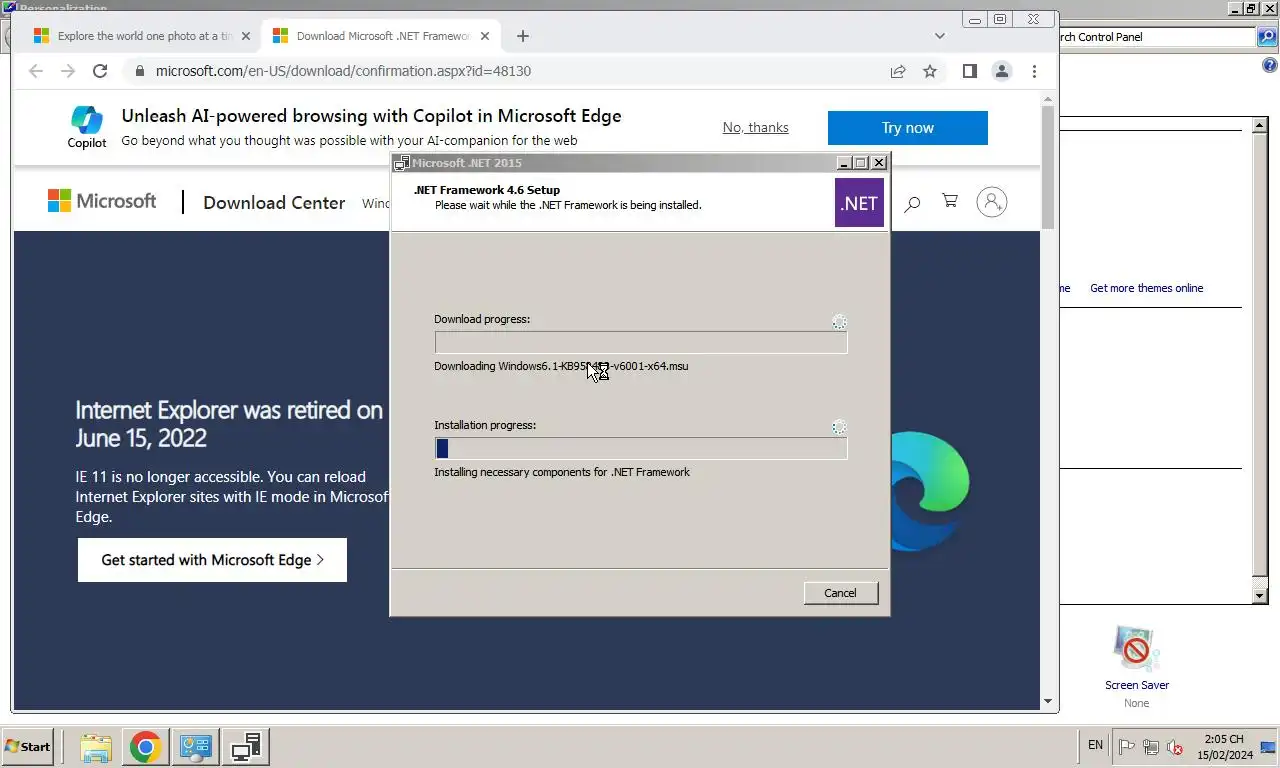Click the browser scrollbar down arrow
1280x768 pixels.
coord(1048,702)
